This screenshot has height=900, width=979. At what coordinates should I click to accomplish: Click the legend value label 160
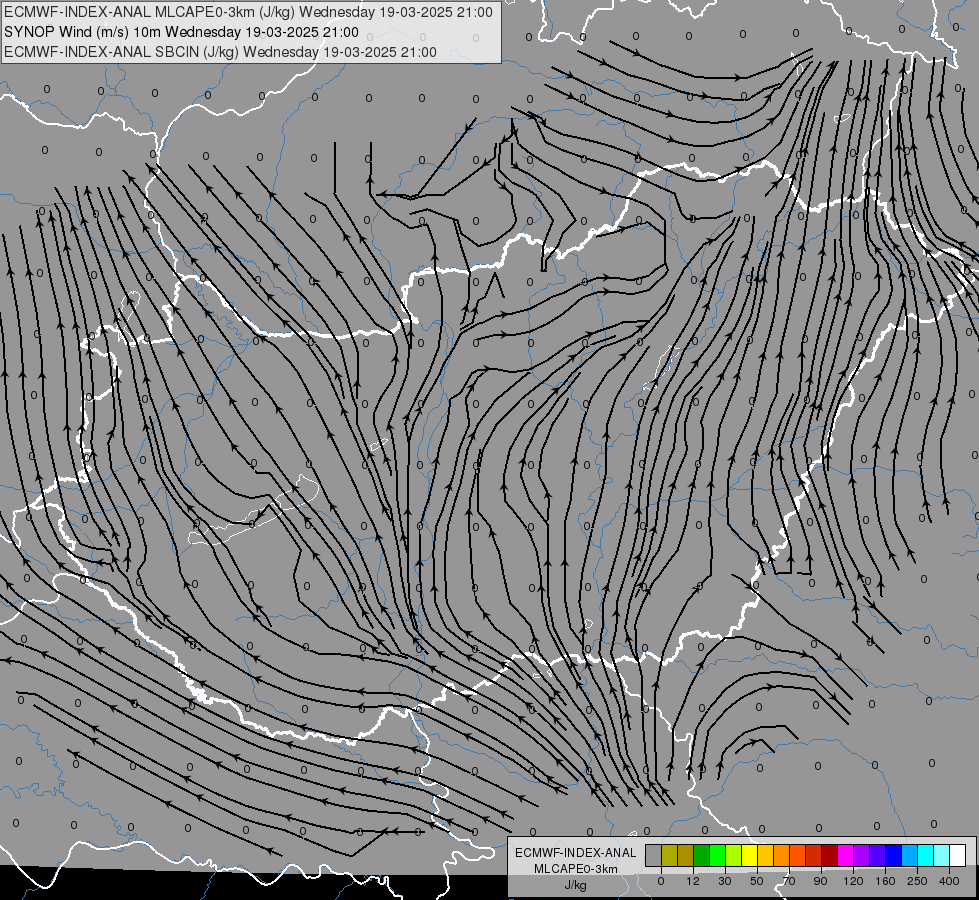pos(885,881)
